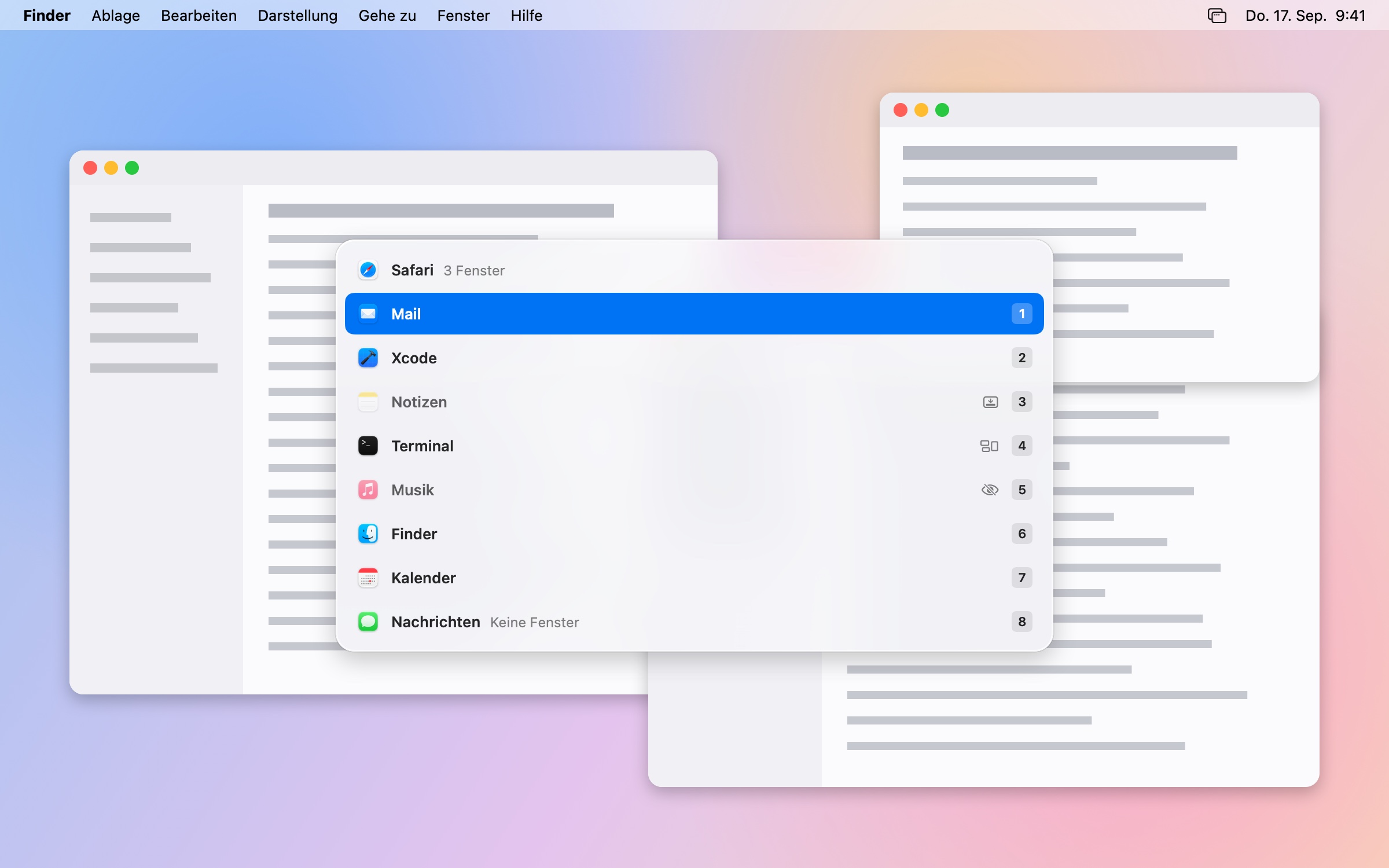Click the Finder face icon
Screen dimensions: 1389x868
pyautogui.click(x=368, y=534)
